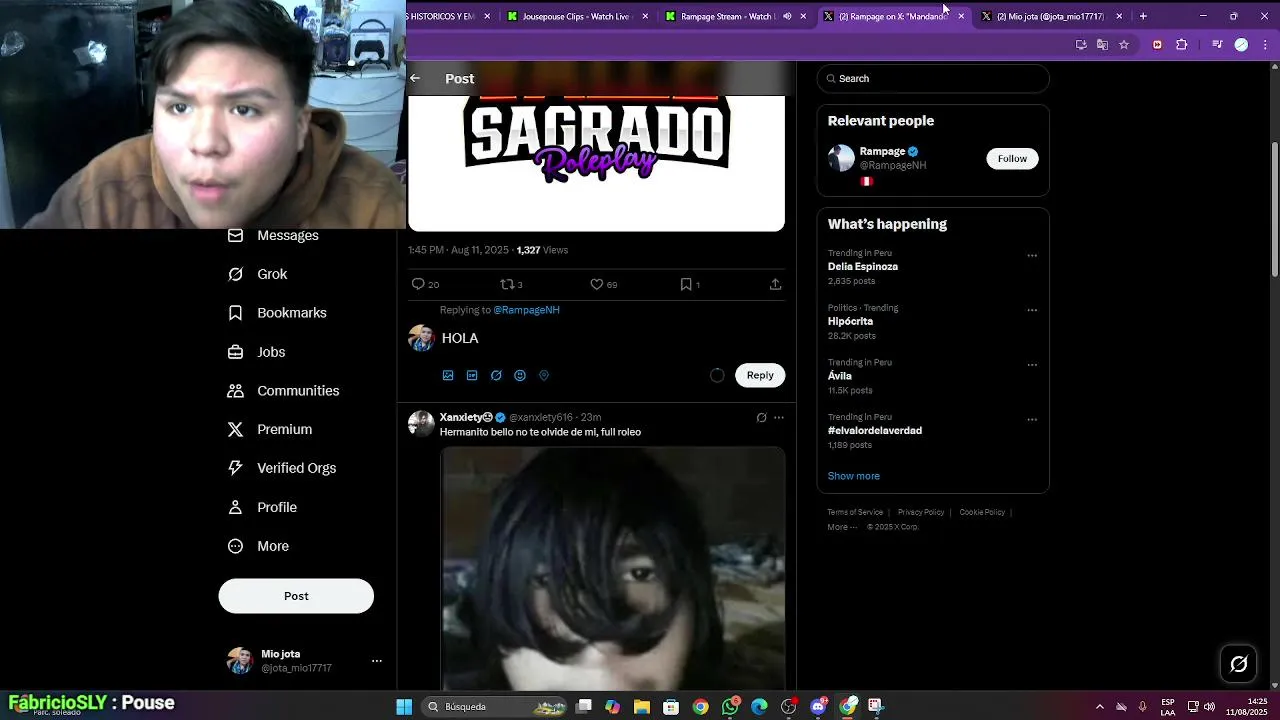Click the translate page icon
1280x720 pixels.
[1102, 44]
